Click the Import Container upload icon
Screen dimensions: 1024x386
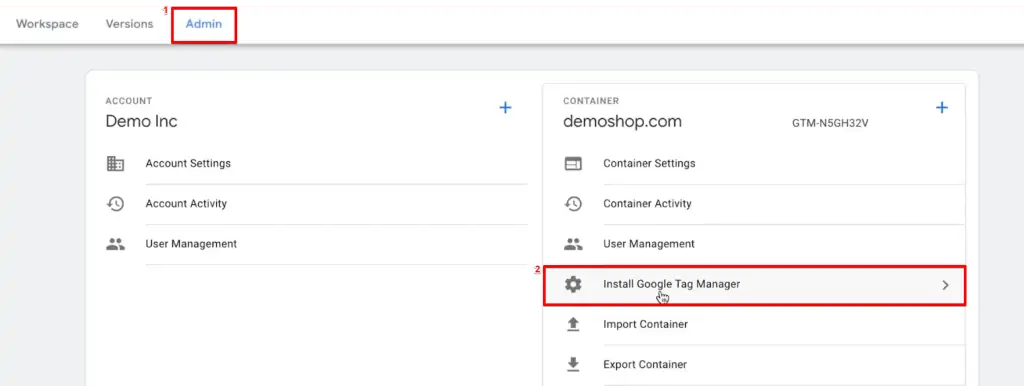pos(573,324)
